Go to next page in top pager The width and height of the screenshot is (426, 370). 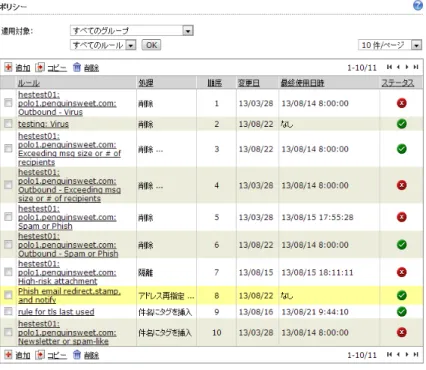click(x=407, y=67)
